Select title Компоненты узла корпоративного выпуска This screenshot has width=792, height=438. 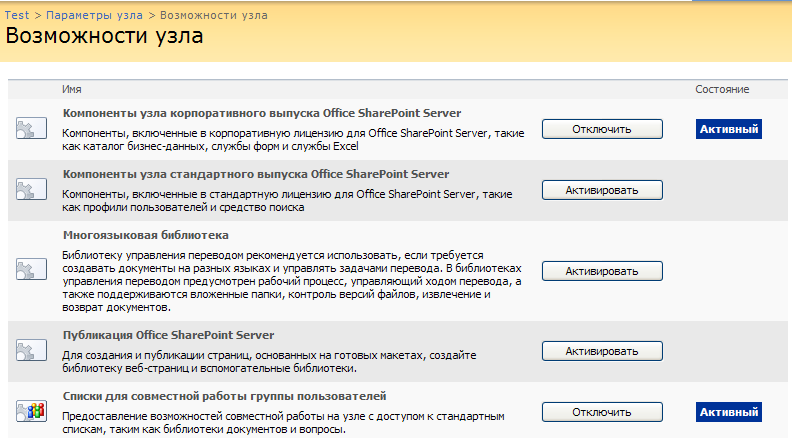pos(262,113)
